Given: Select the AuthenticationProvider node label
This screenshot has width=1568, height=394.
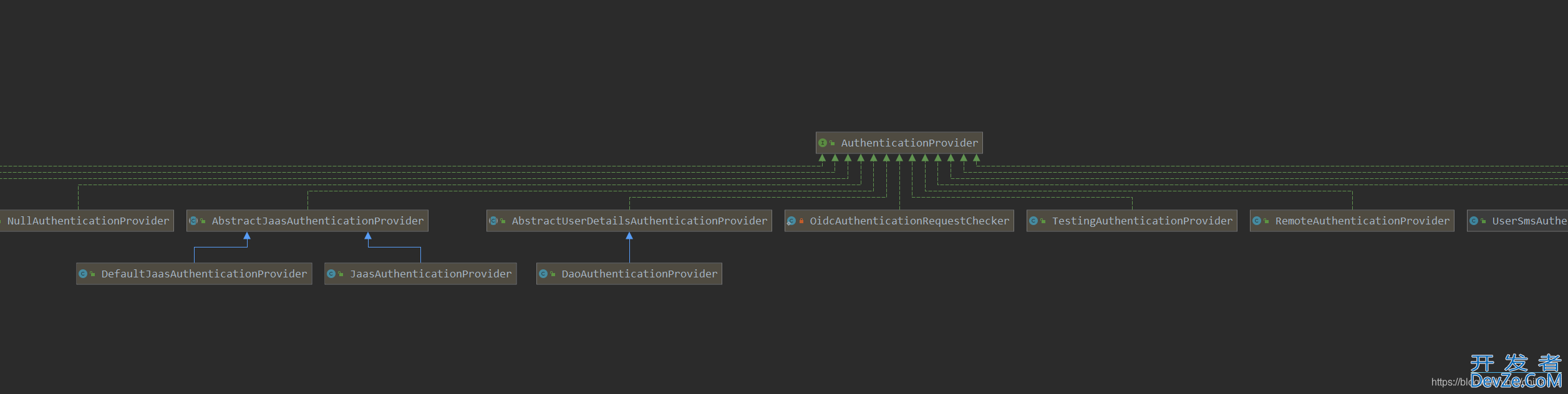Looking at the screenshot, I should click(909, 143).
